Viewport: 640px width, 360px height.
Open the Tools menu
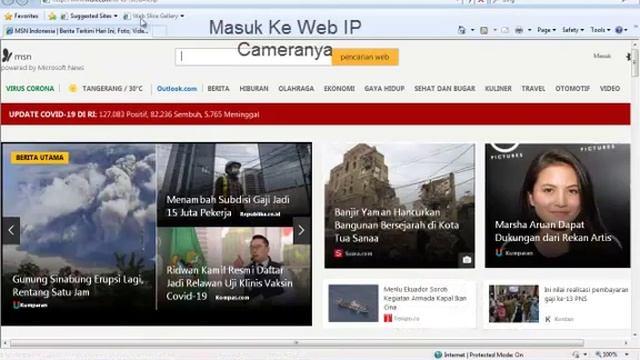pyautogui.click(x=600, y=30)
